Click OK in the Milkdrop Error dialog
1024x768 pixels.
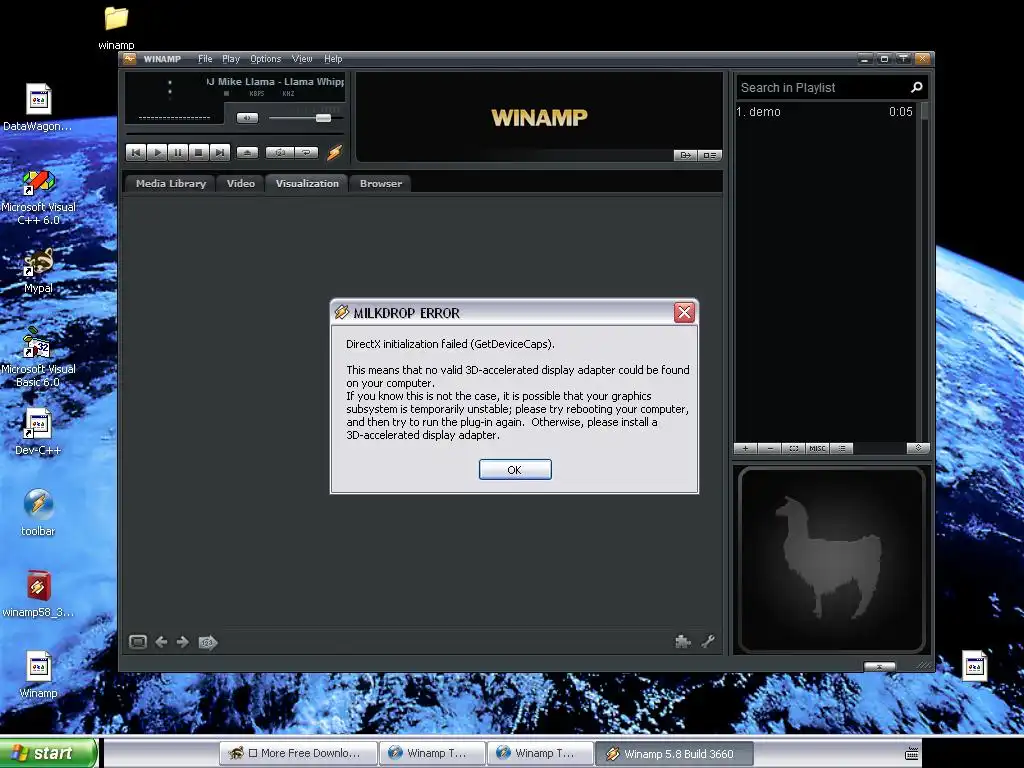pyautogui.click(x=515, y=470)
